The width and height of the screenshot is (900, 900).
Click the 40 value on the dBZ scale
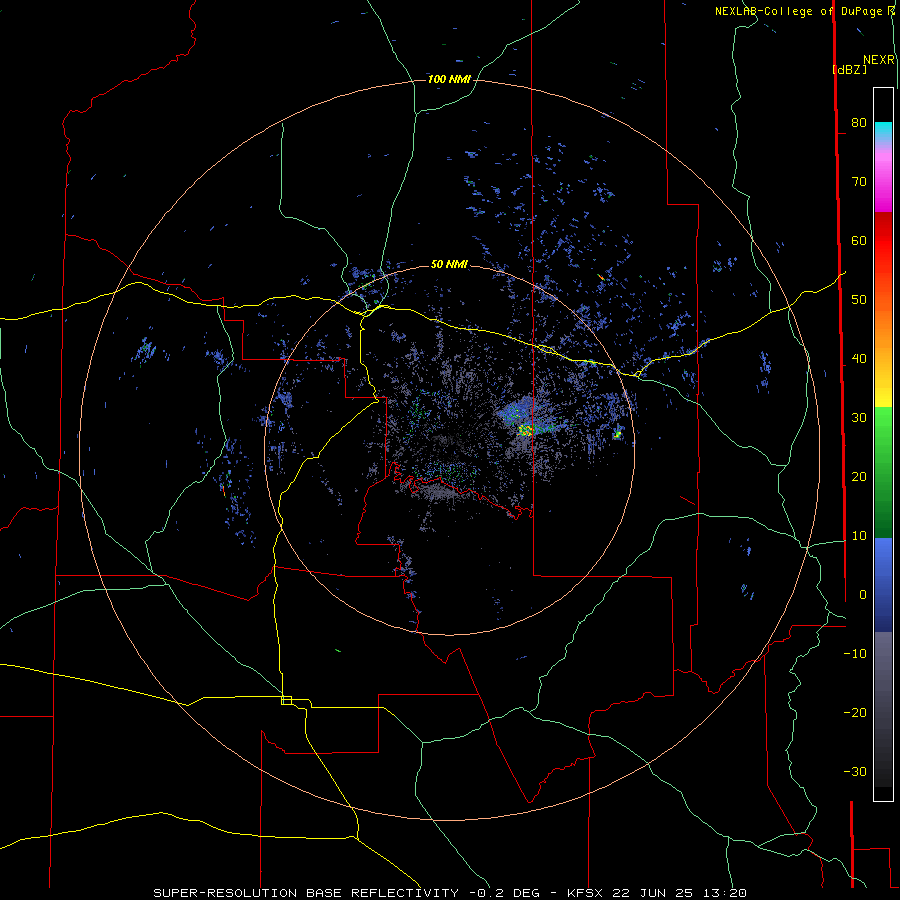859,359
